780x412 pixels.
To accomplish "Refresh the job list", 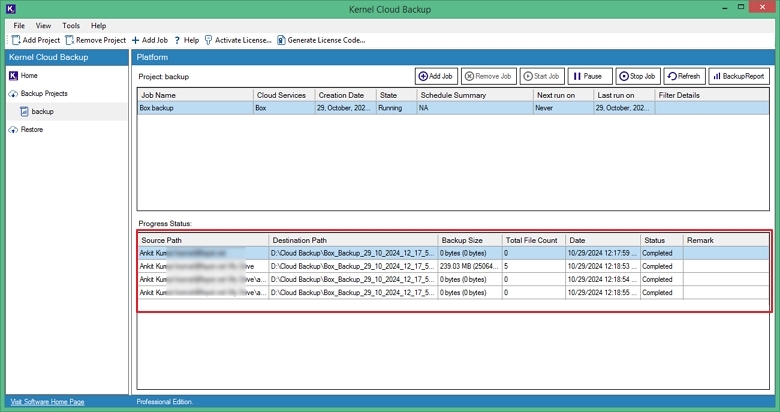I will [x=684, y=76].
